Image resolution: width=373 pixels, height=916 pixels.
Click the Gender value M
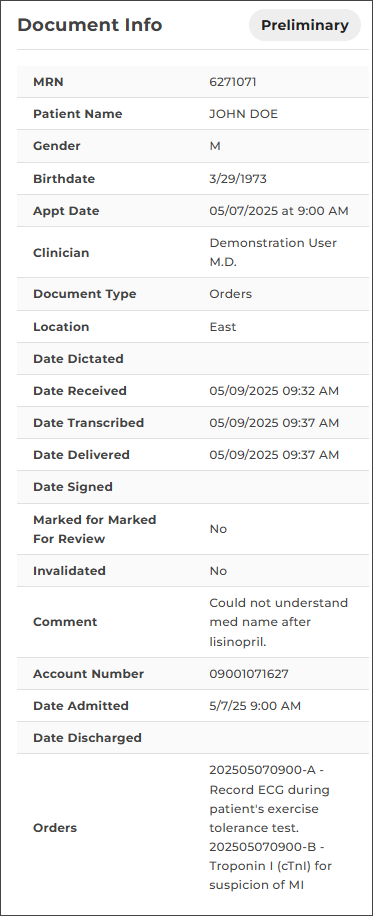click(x=215, y=146)
